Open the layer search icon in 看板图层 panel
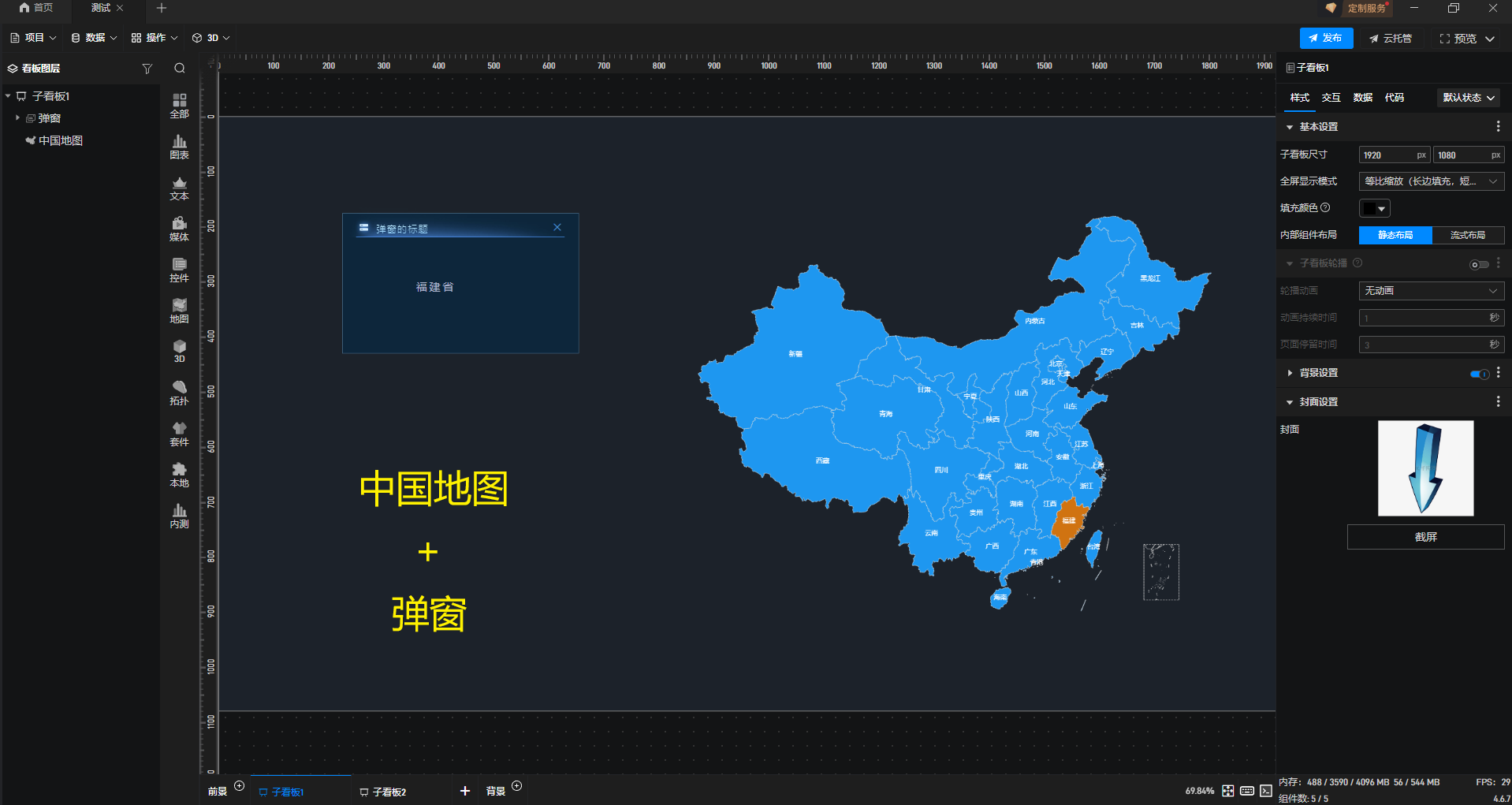 pos(179,69)
